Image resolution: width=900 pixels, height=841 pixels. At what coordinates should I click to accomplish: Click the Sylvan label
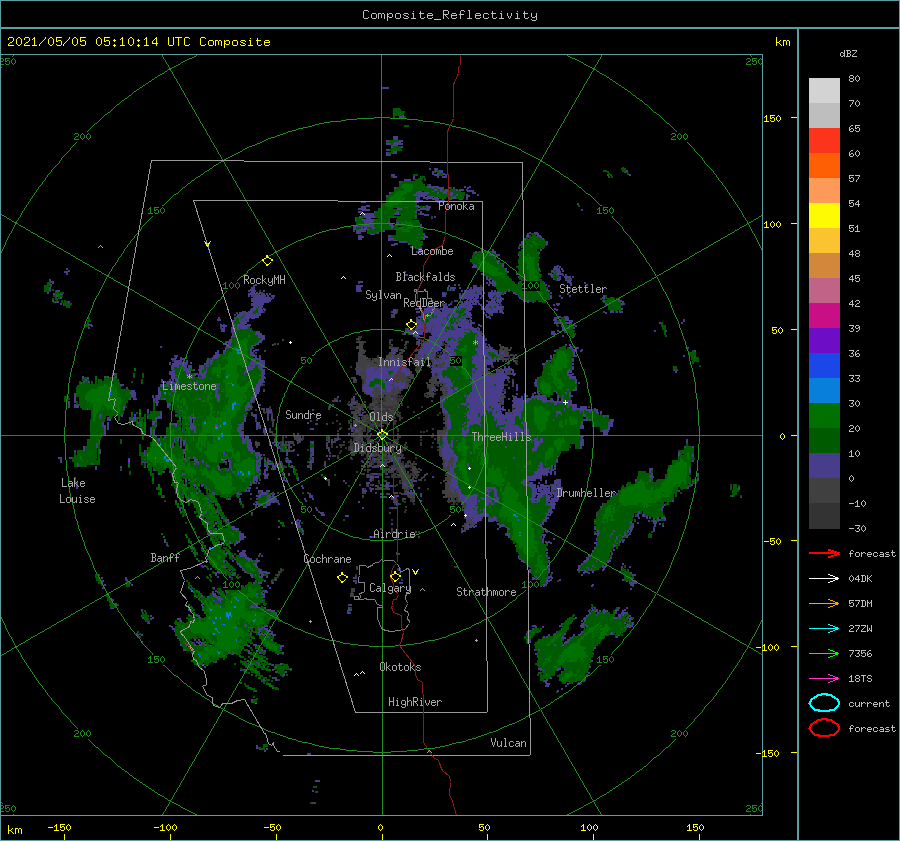point(383,295)
